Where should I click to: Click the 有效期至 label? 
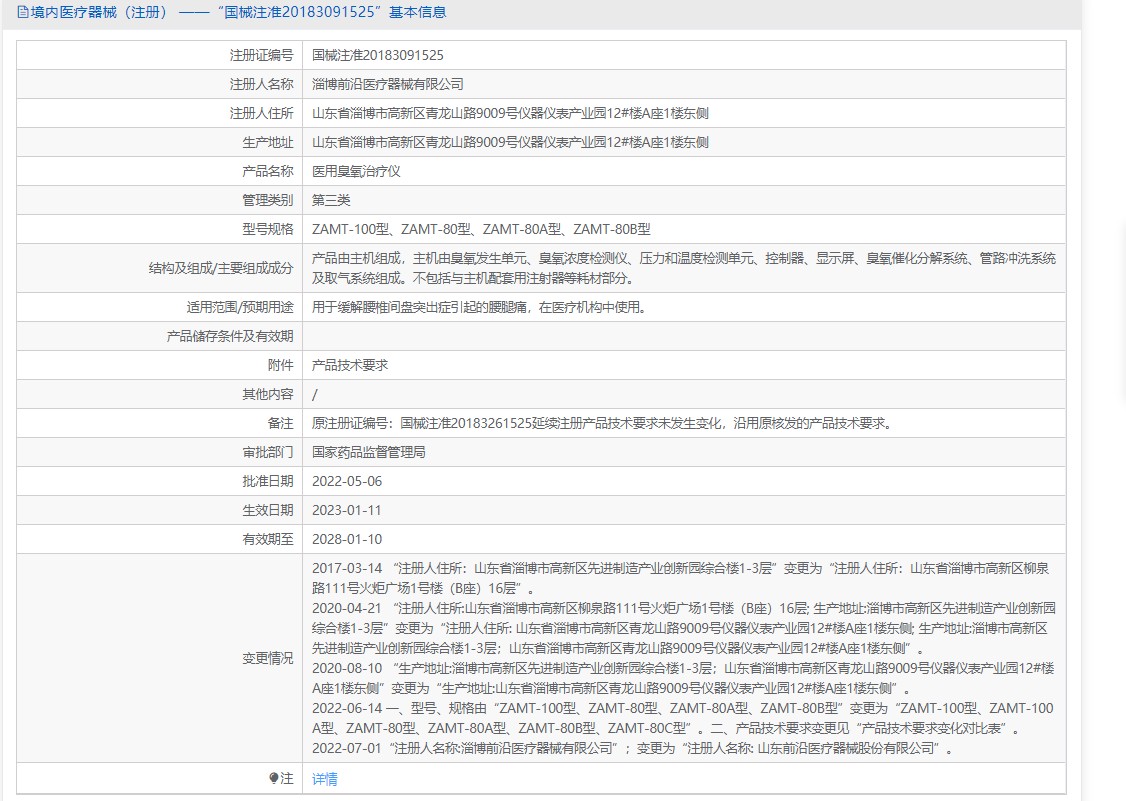pyautogui.click(x=268, y=540)
